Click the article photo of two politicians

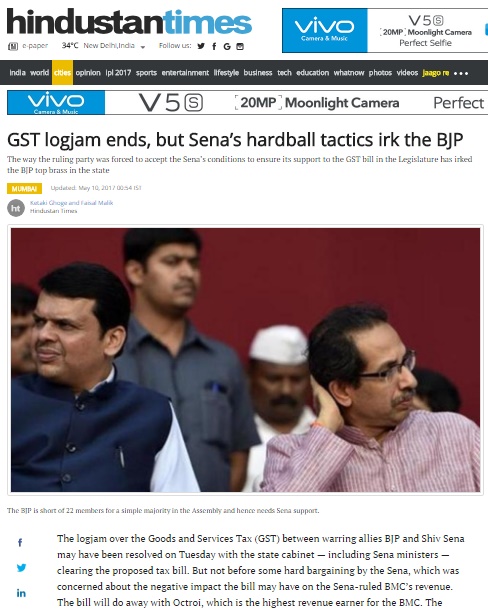point(246,360)
